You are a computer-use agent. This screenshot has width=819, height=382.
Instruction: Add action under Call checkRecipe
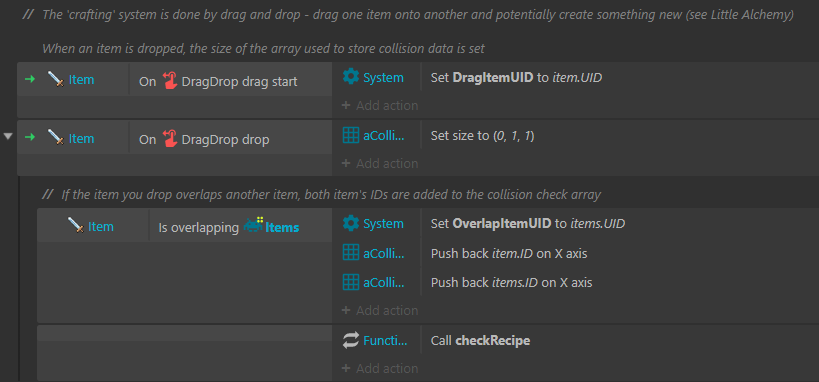(x=380, y=368)
